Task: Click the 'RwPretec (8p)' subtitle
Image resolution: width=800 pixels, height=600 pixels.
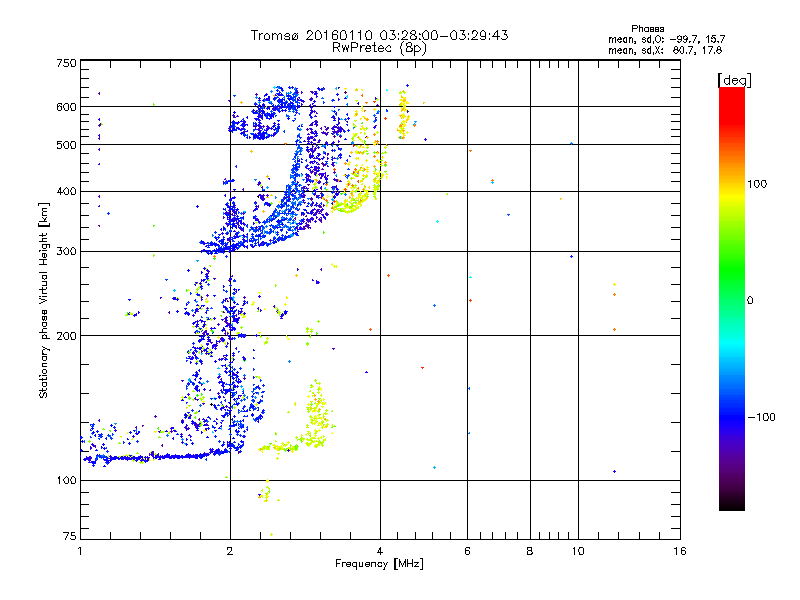Action: pos(379,48)
